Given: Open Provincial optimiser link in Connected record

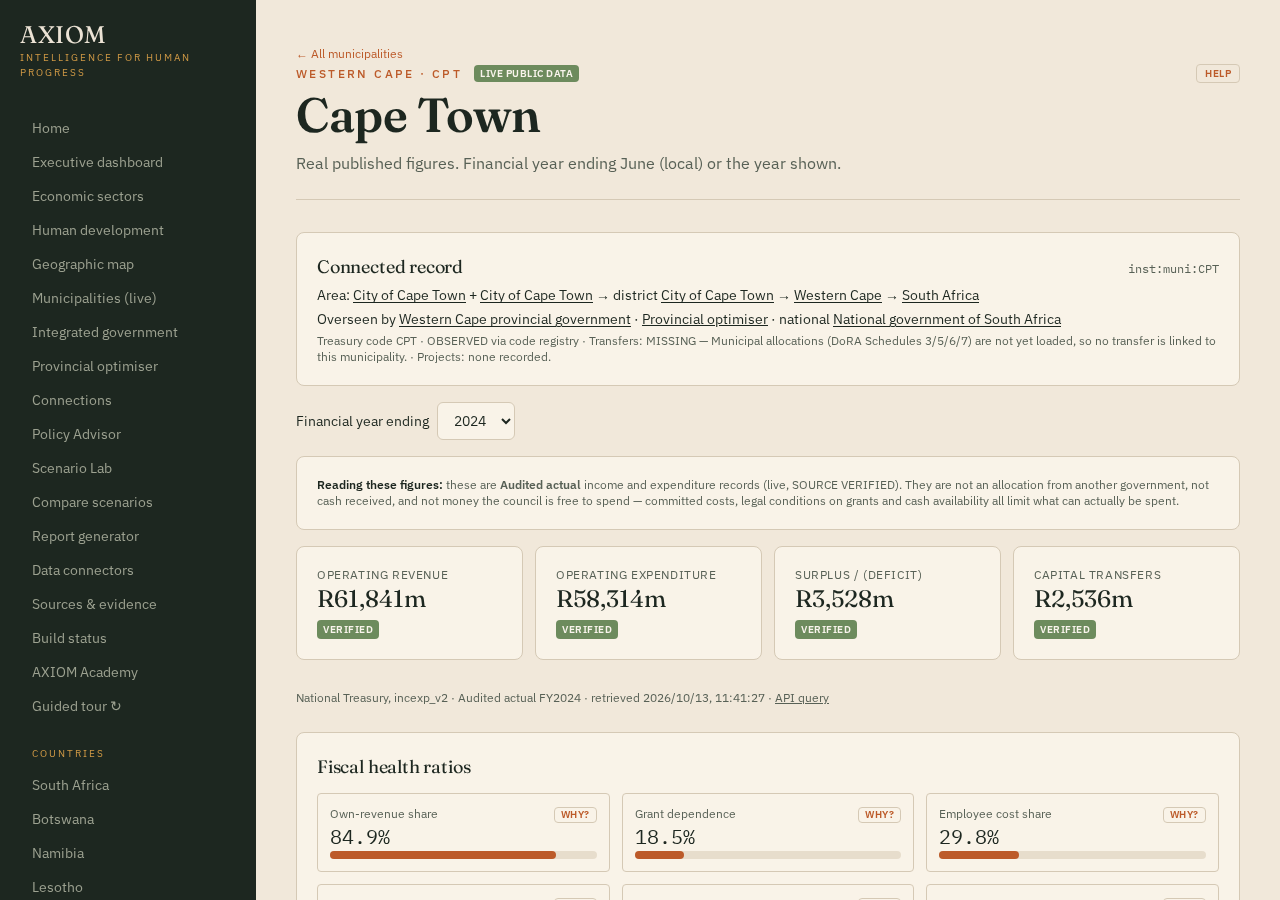Looking at the screenshot, I should [x=705, y=319].
